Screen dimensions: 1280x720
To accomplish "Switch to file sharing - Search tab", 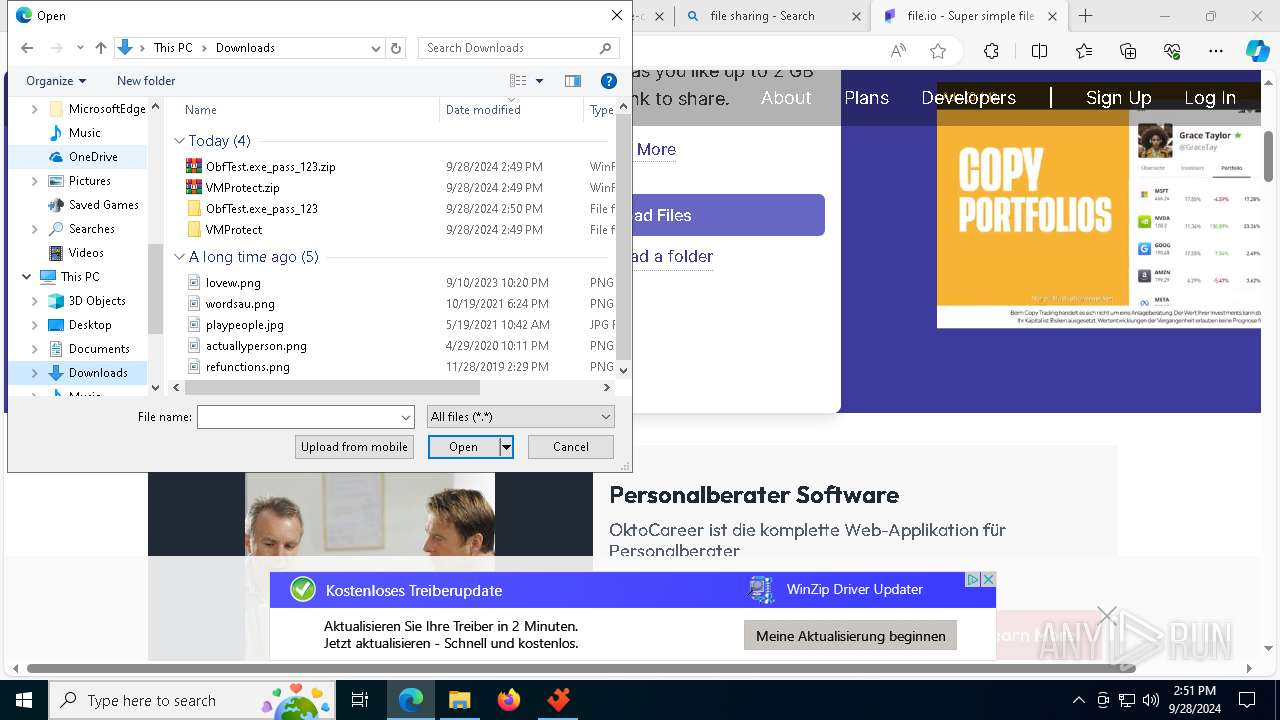I will click(x=771, y=16).
